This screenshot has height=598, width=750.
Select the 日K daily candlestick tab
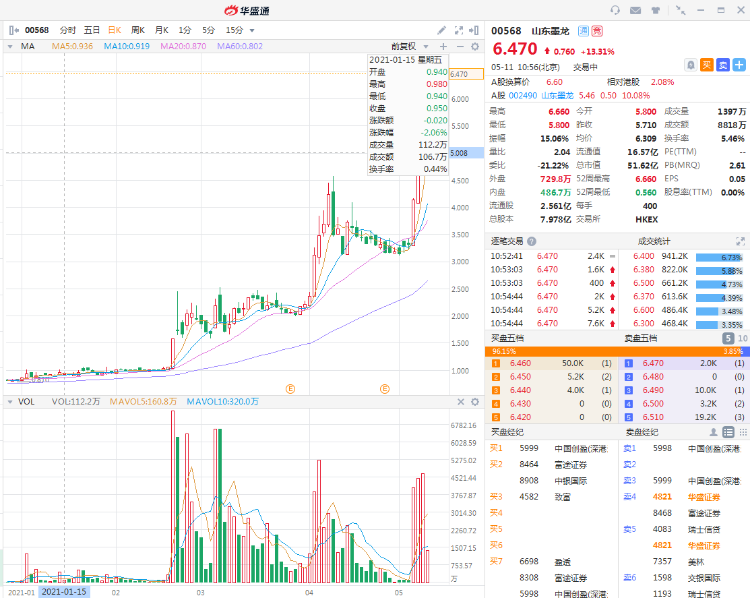click(115, 30)
